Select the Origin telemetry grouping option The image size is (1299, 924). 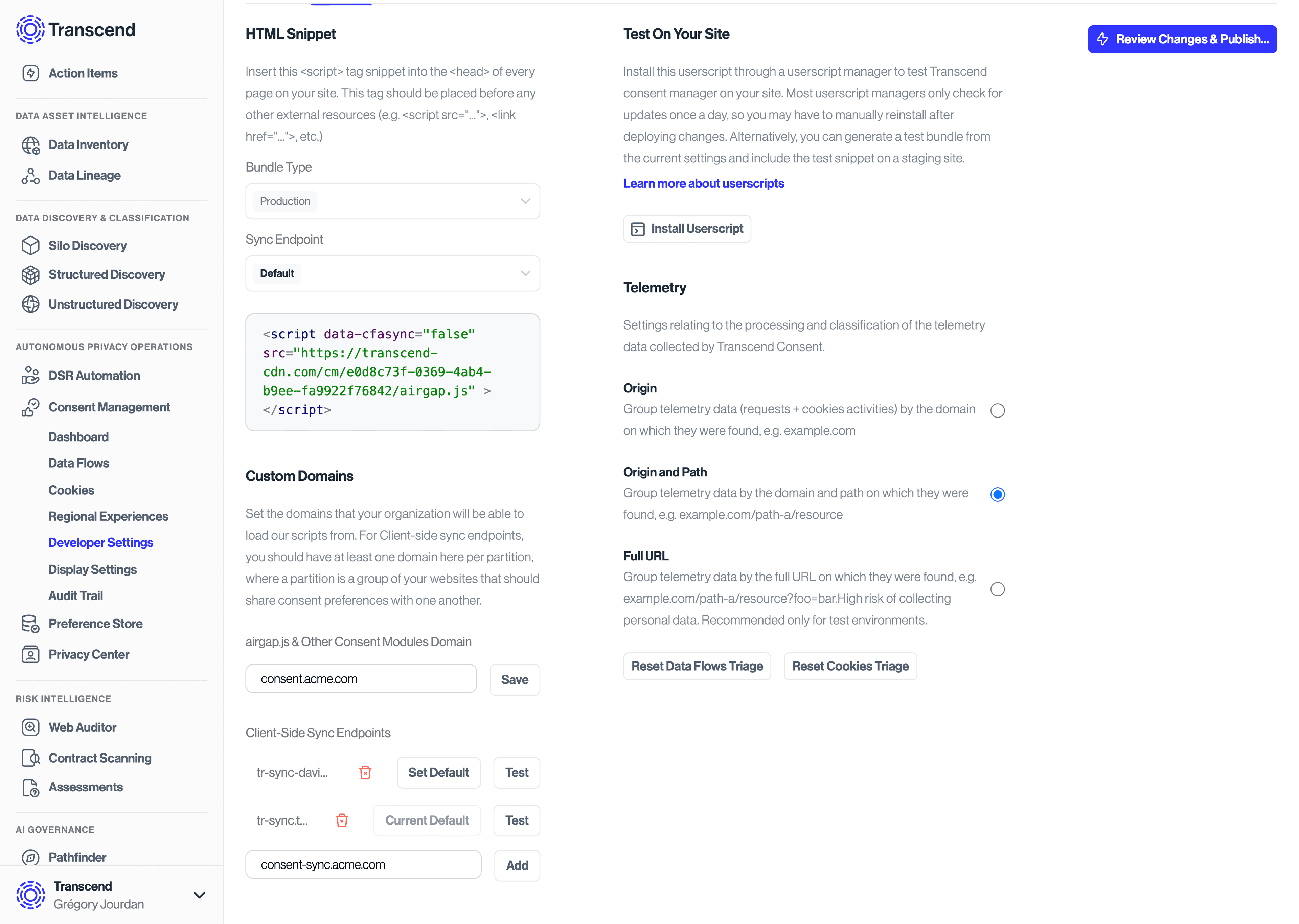[998, 410]
